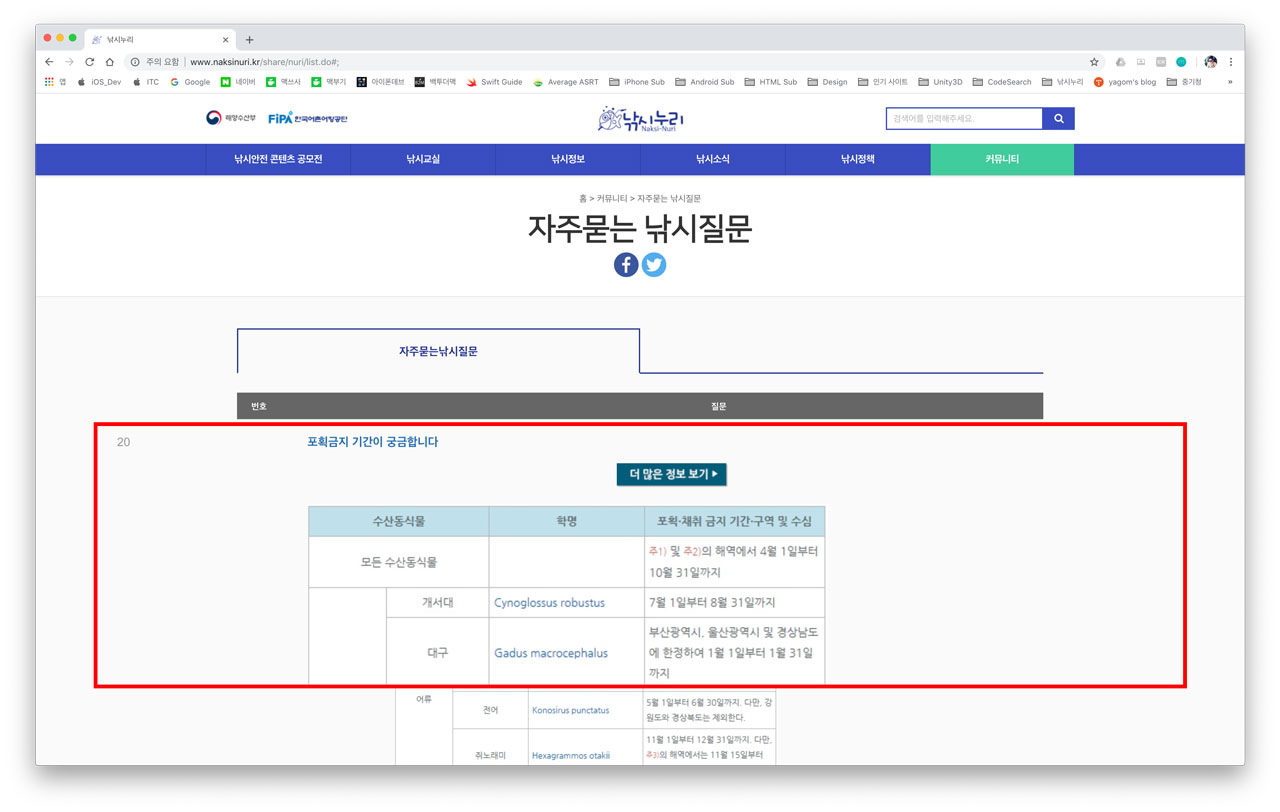
Task: Click the browser back arrow
Action: pos(48,60)
